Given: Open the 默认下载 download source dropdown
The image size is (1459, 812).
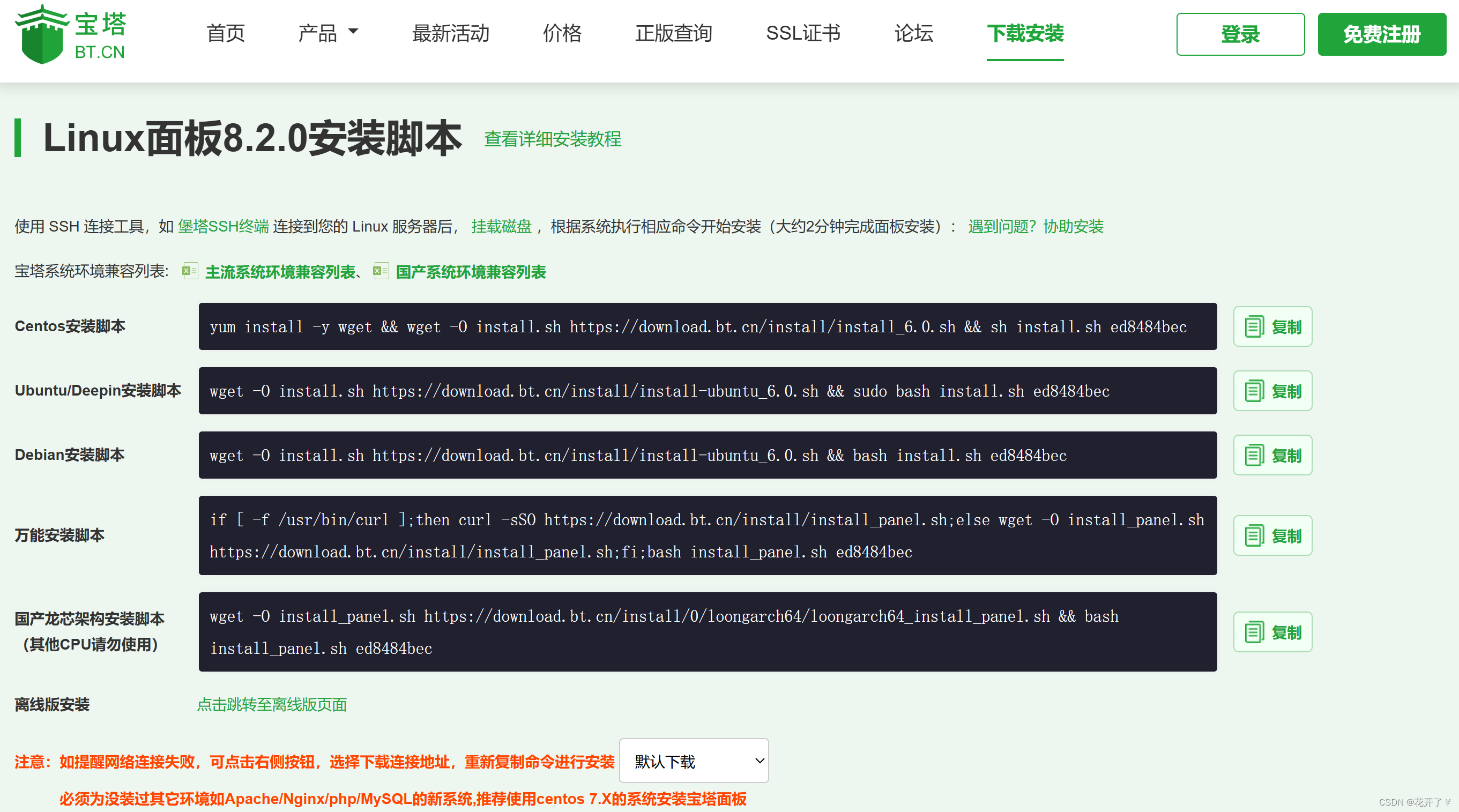Looking at the screenshot, I should [x=693, y=761].
